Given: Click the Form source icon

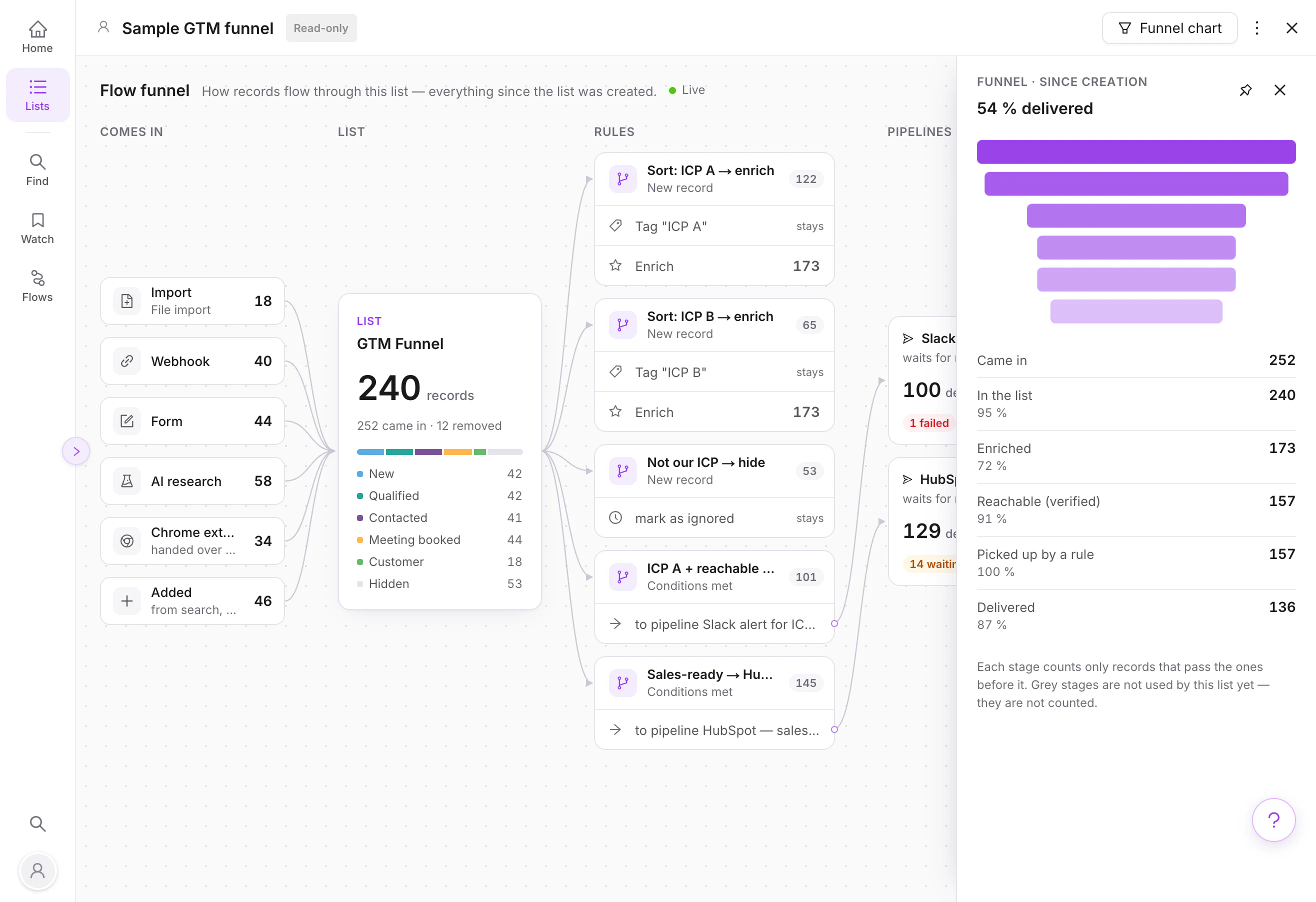Looking at the screenshot, I should click(x=127, y=421).
